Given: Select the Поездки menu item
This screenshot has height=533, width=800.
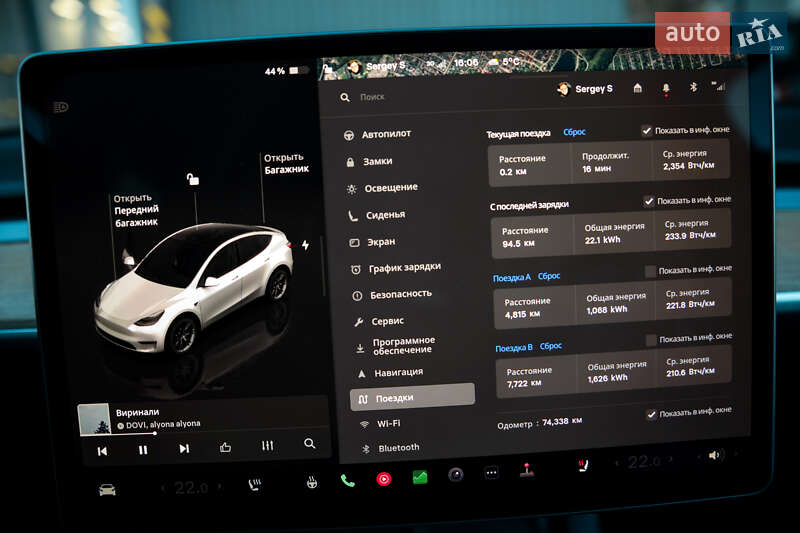Looking at the screenshot, I should point(412,397).
